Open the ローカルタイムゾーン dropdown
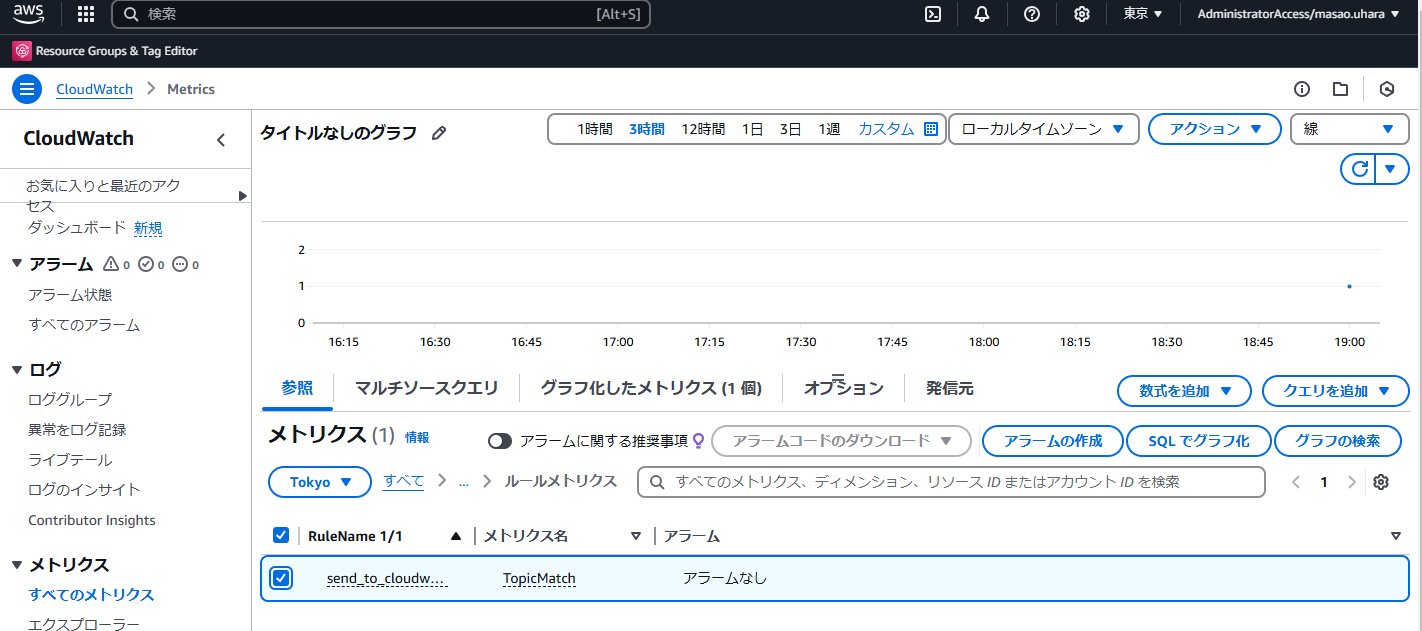1422x631 pixels. point(1043,129)
